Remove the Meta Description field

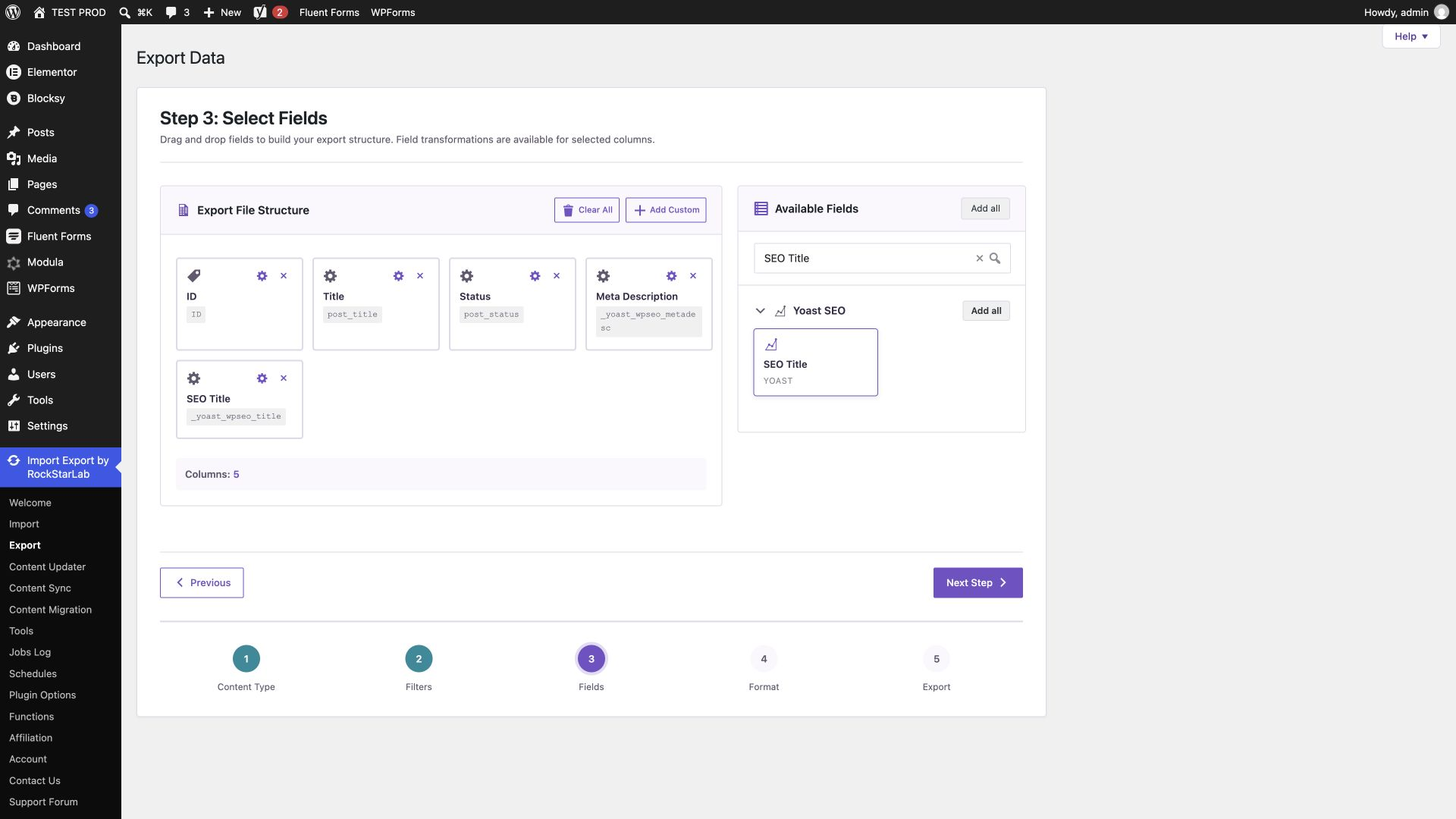point(693,276)
